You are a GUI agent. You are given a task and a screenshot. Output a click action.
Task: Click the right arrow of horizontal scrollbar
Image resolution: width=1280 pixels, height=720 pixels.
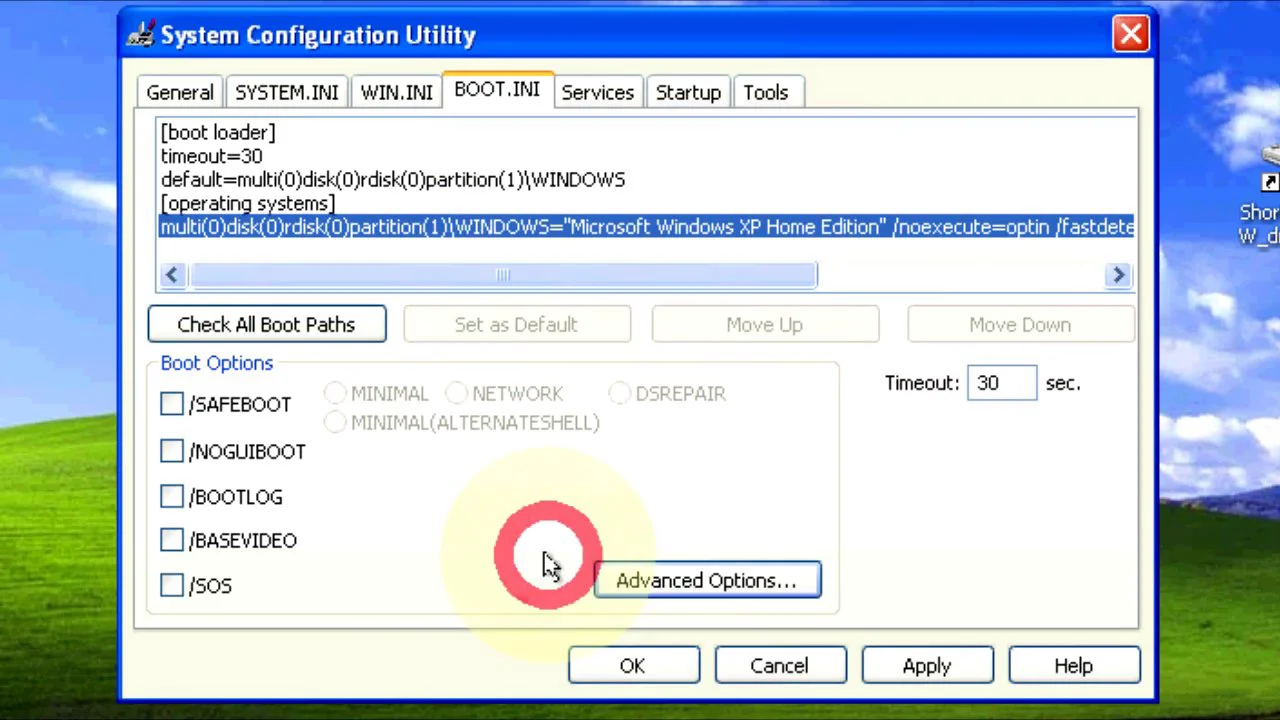click(1118, 275)
